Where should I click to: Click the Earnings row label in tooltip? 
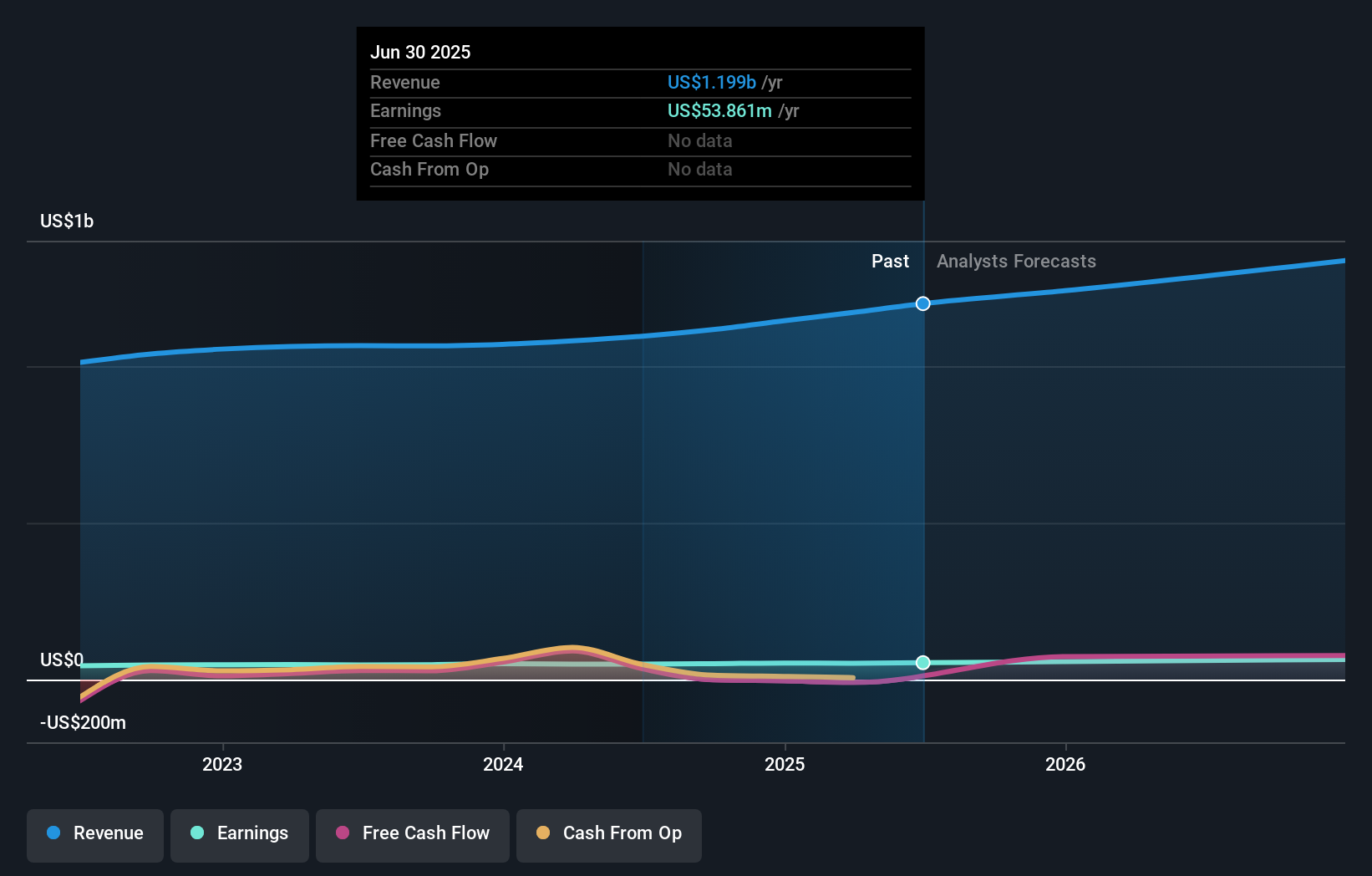[406, 111]
